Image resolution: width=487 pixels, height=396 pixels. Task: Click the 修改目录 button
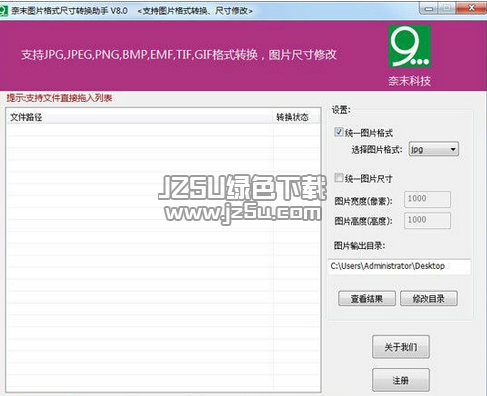(x=429, y=298)
